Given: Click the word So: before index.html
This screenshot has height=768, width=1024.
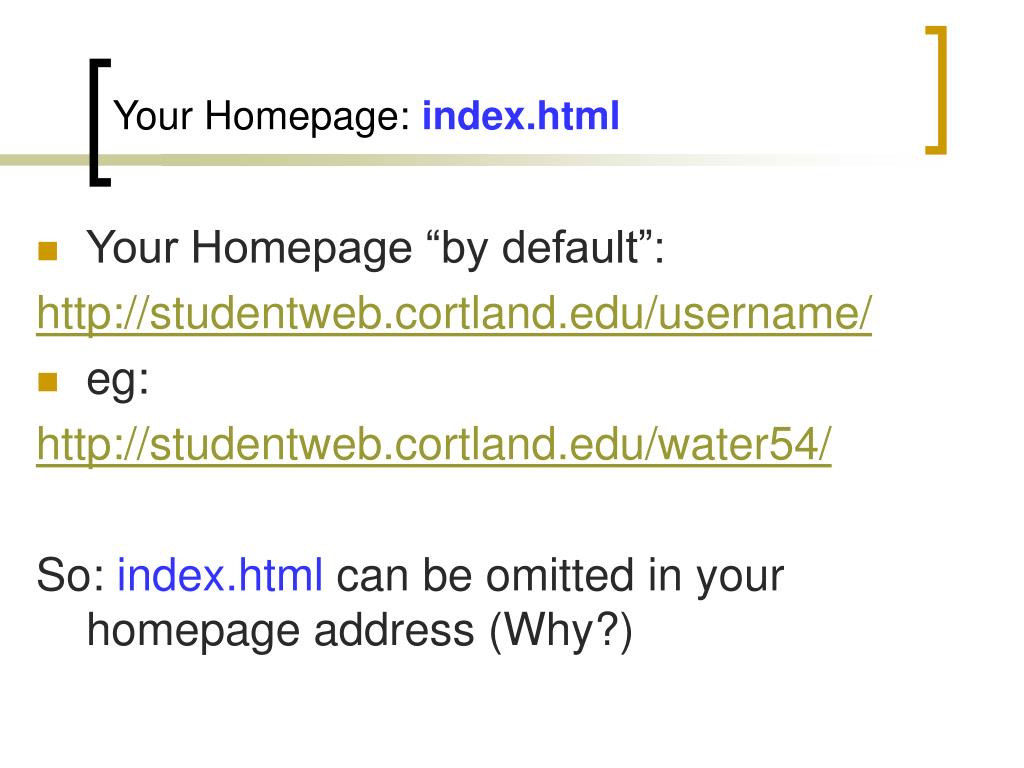Looking at the screenshot, I should 70,575.
